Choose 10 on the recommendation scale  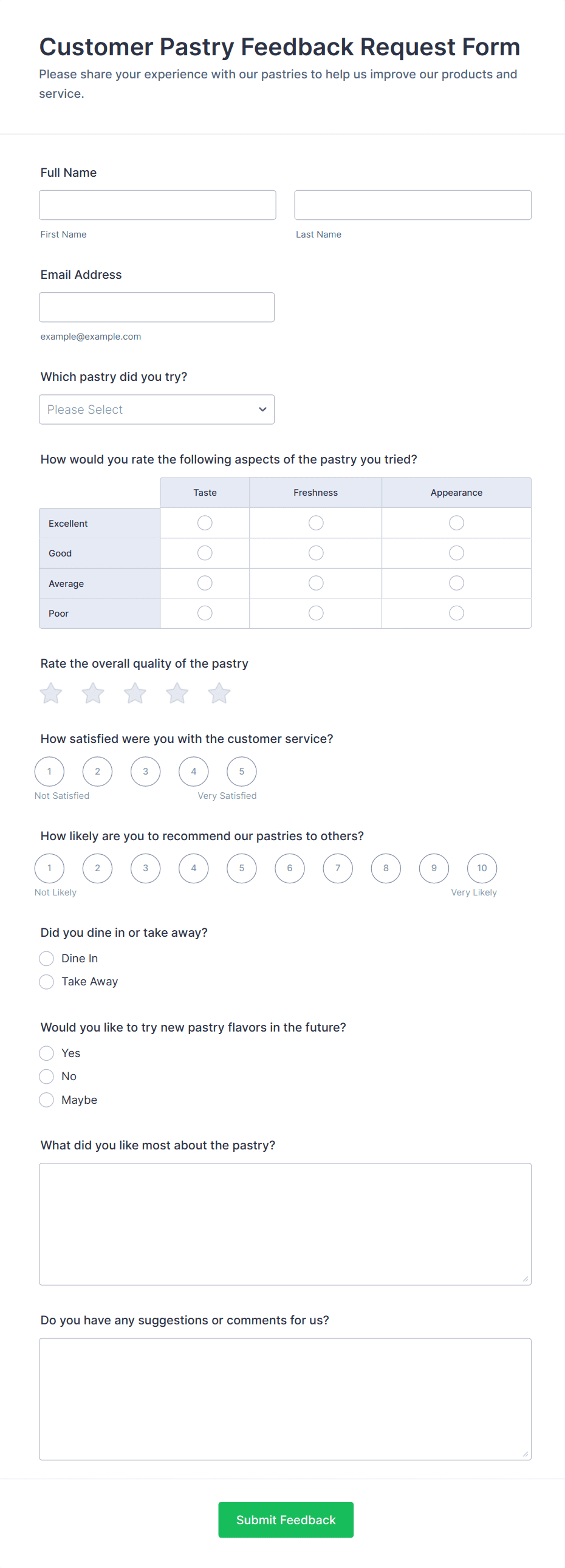(x=482, y=869)
